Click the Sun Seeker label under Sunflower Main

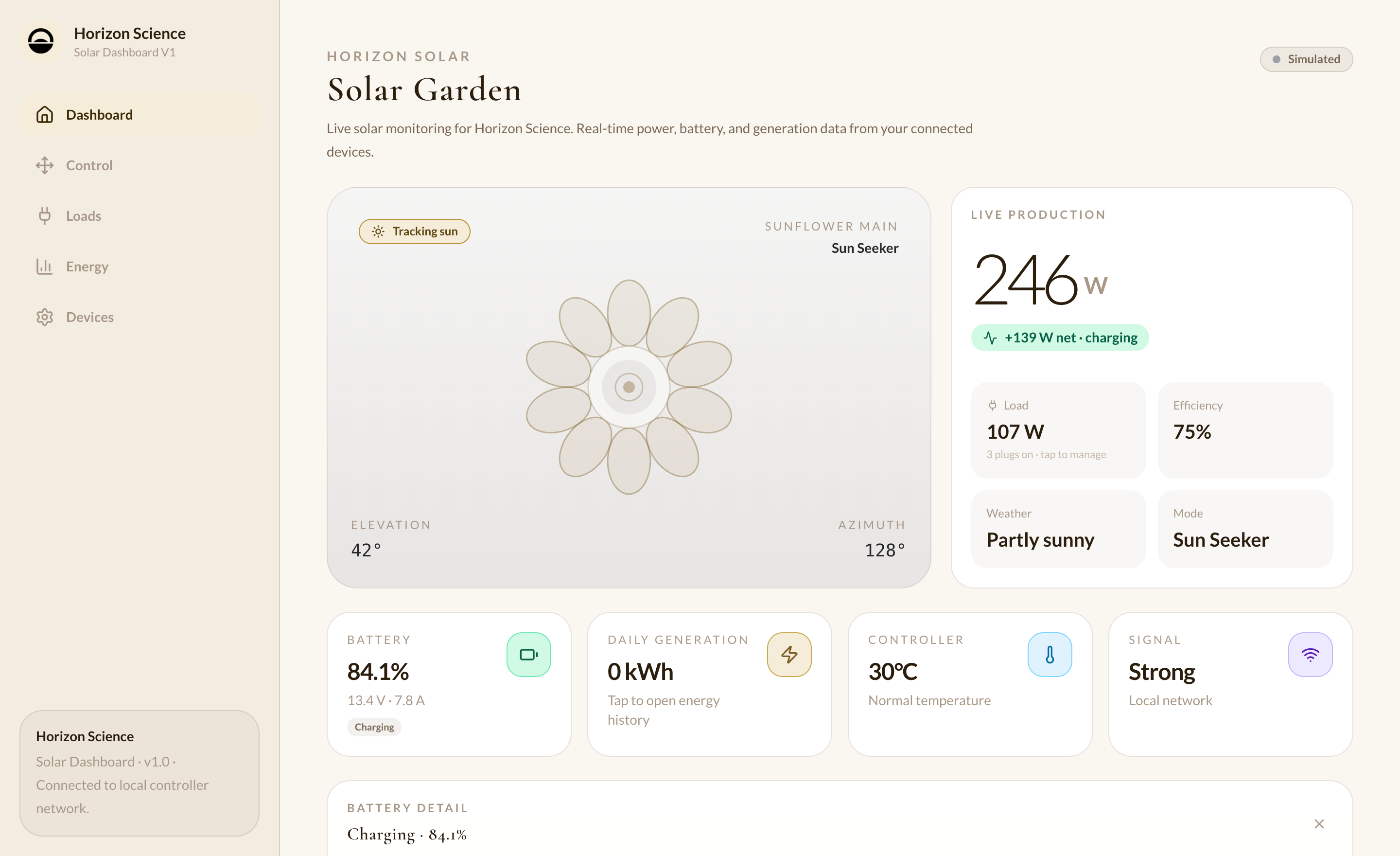click(x=865, y=249)
